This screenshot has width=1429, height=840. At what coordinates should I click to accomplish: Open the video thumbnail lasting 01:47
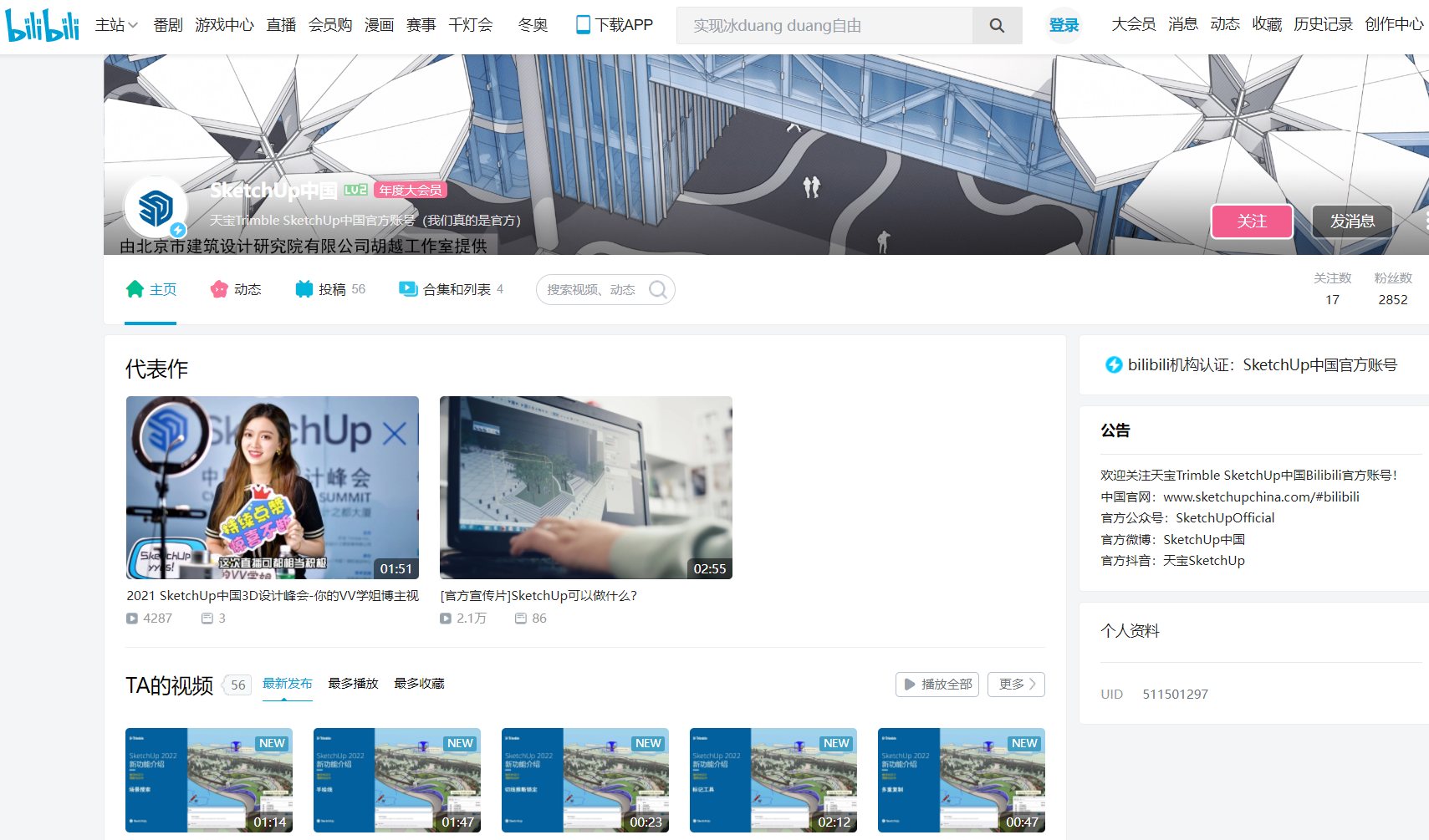pos(397,781)
